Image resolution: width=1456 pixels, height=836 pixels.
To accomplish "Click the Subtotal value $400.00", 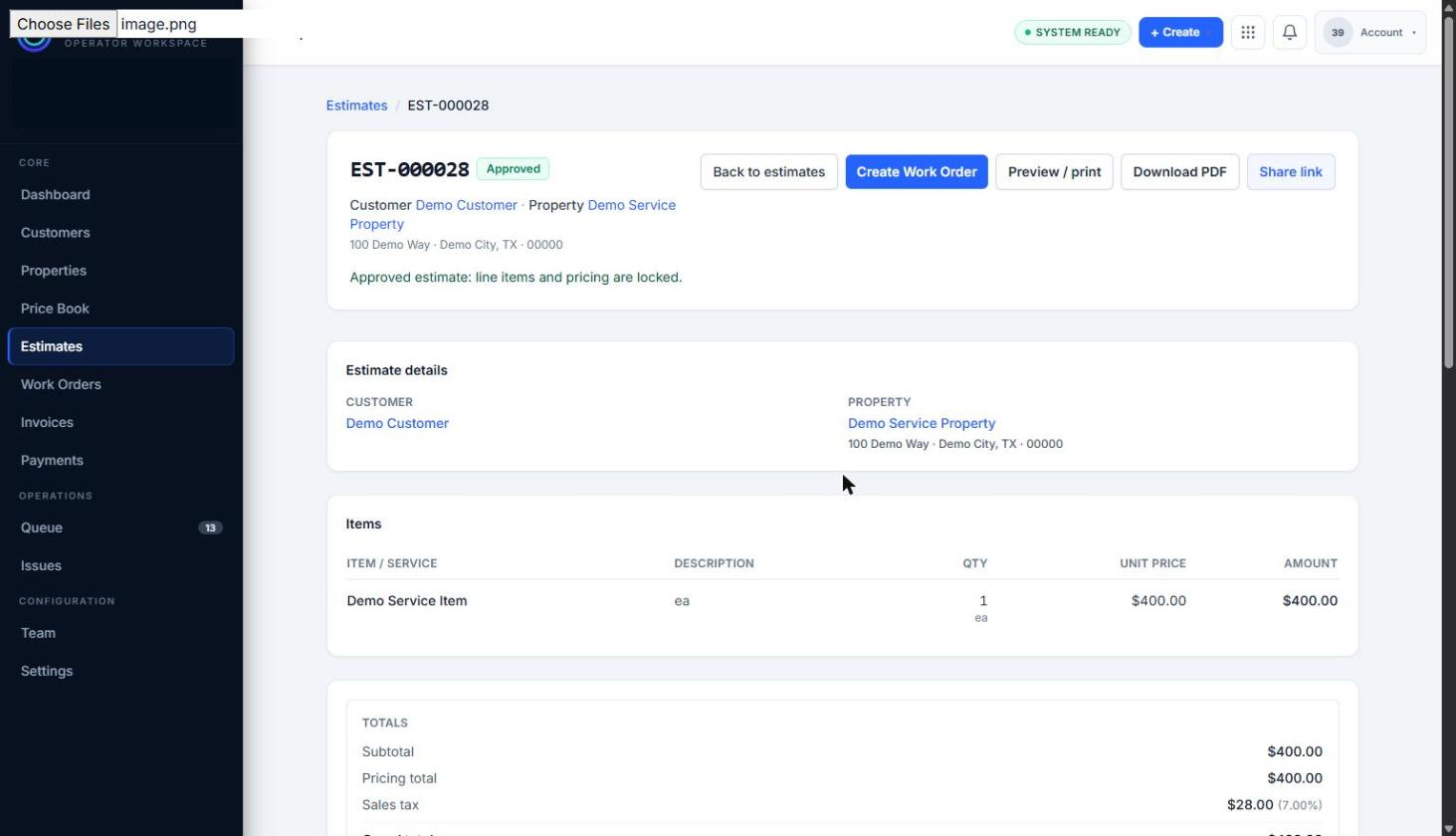I will coord(1295,751).
